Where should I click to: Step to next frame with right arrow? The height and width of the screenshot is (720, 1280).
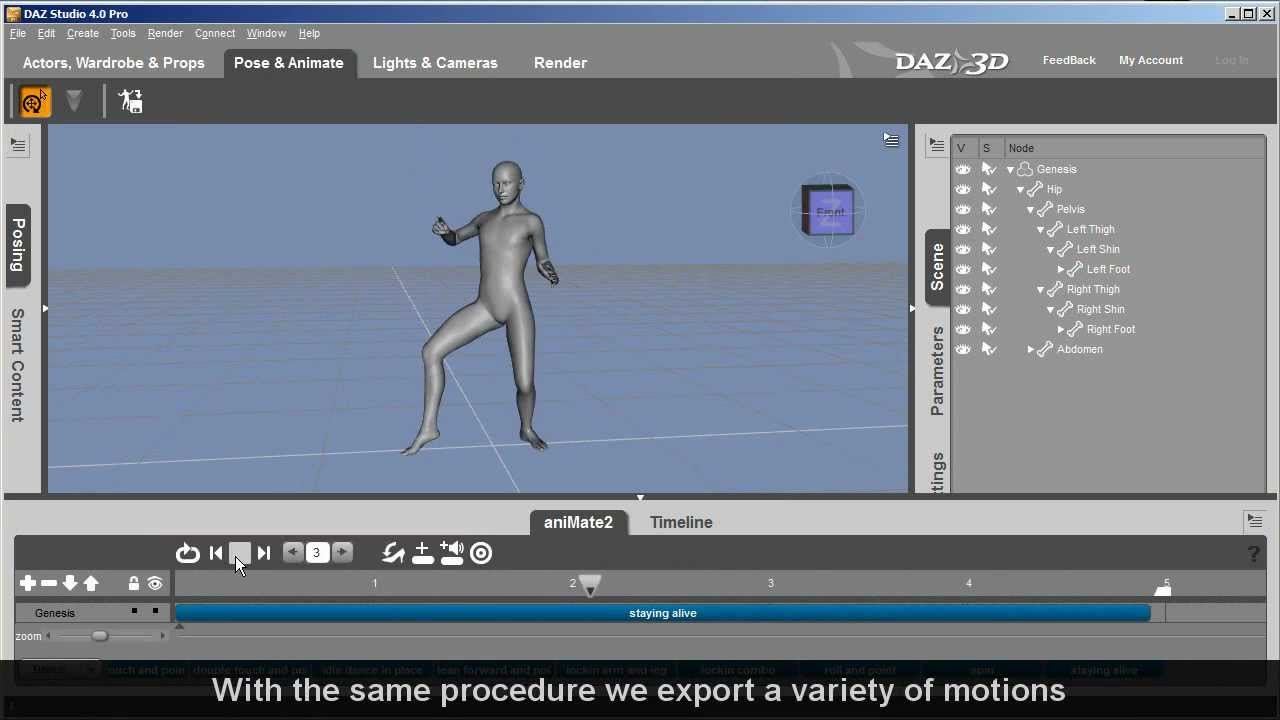point(342,552)
